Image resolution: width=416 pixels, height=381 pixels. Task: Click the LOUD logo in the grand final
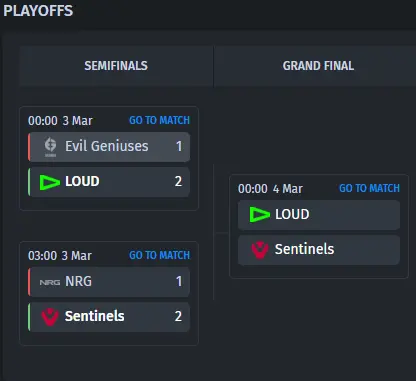260,215
